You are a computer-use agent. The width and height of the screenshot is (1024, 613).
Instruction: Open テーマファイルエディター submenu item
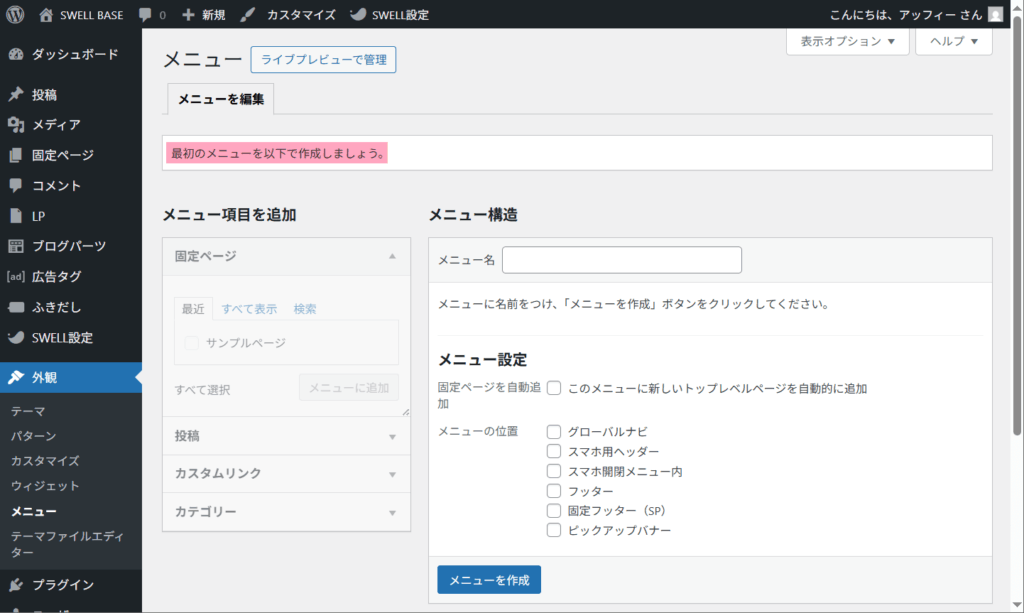67,544
